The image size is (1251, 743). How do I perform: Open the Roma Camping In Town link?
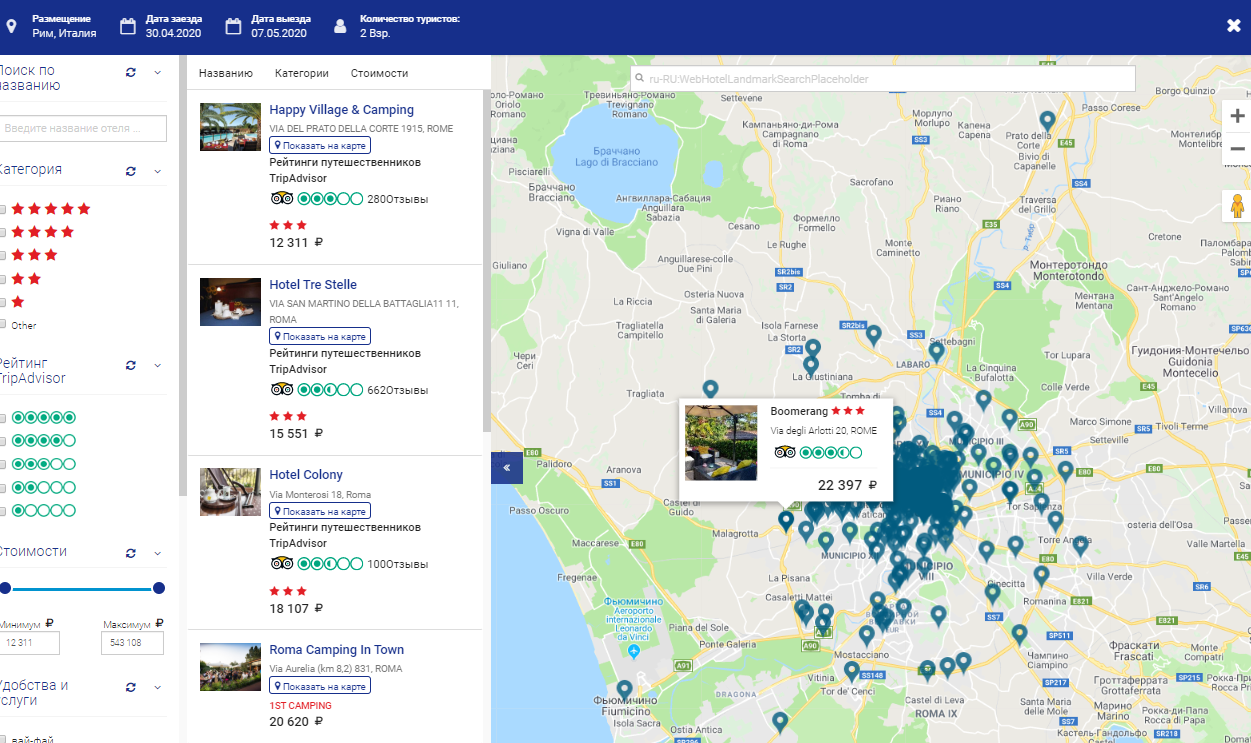click(337, 650)
